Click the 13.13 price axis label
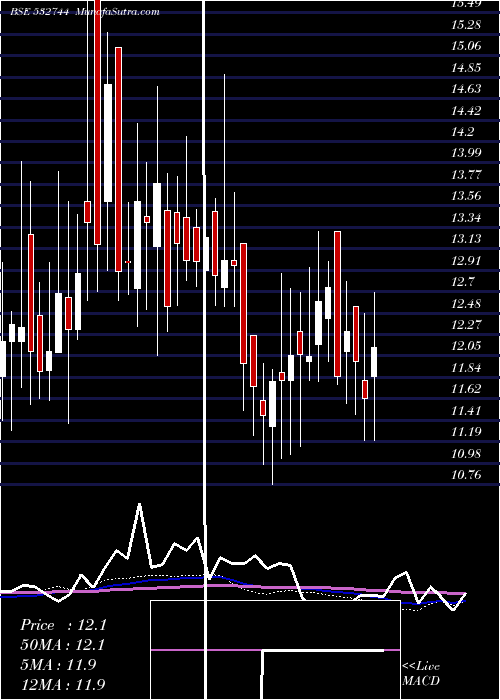500x700 pixels. 466,239
